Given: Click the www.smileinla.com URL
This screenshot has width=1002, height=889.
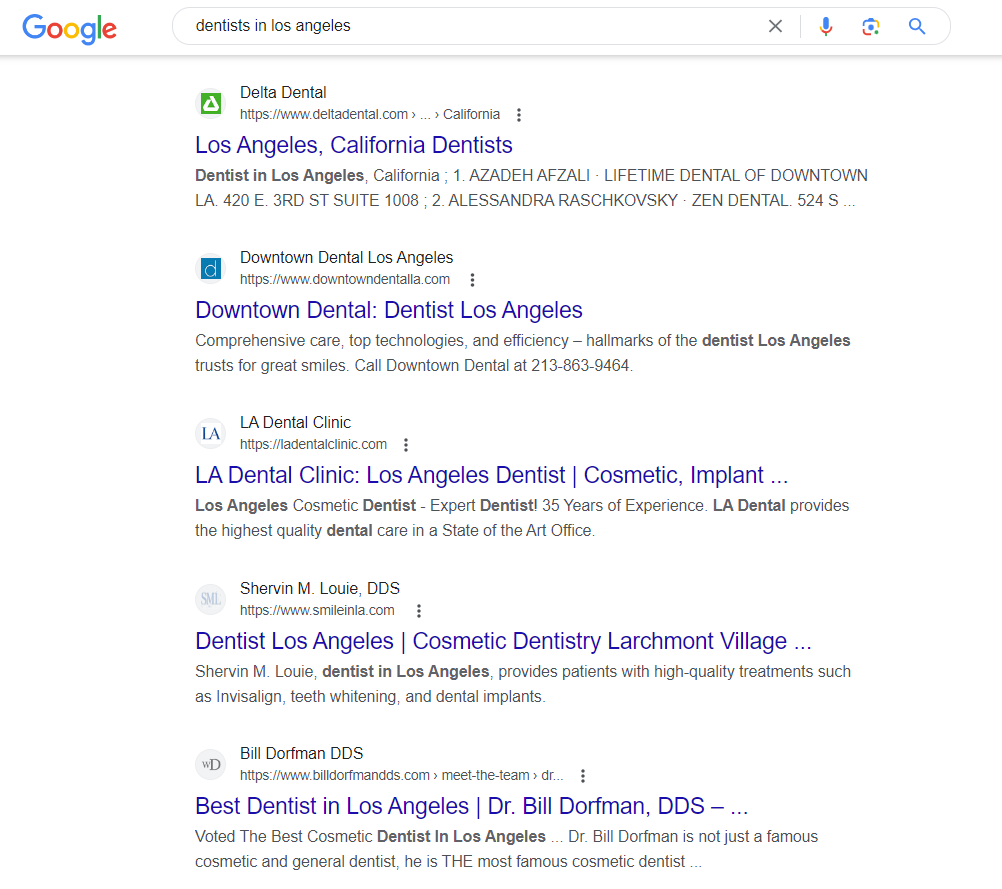Looking at the screenshot, I should (x=318, y=610).
